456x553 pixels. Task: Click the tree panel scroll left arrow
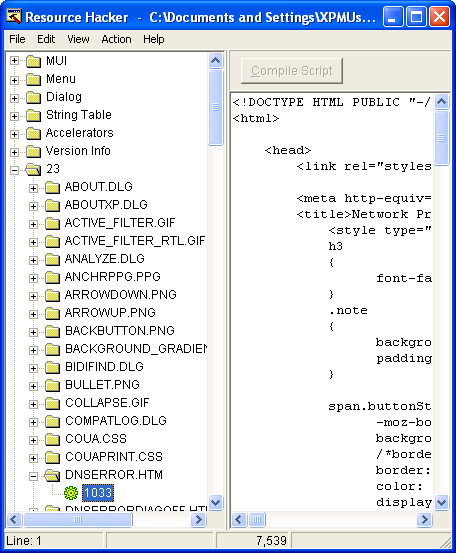pyautogui.click(x=14, y=519)
